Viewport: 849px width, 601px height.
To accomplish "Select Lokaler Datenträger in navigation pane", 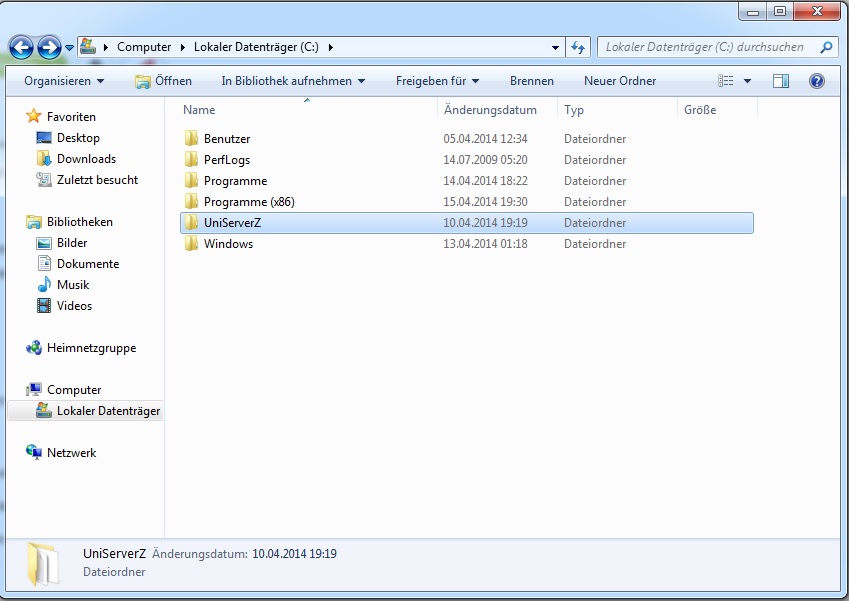I will 108,411.
